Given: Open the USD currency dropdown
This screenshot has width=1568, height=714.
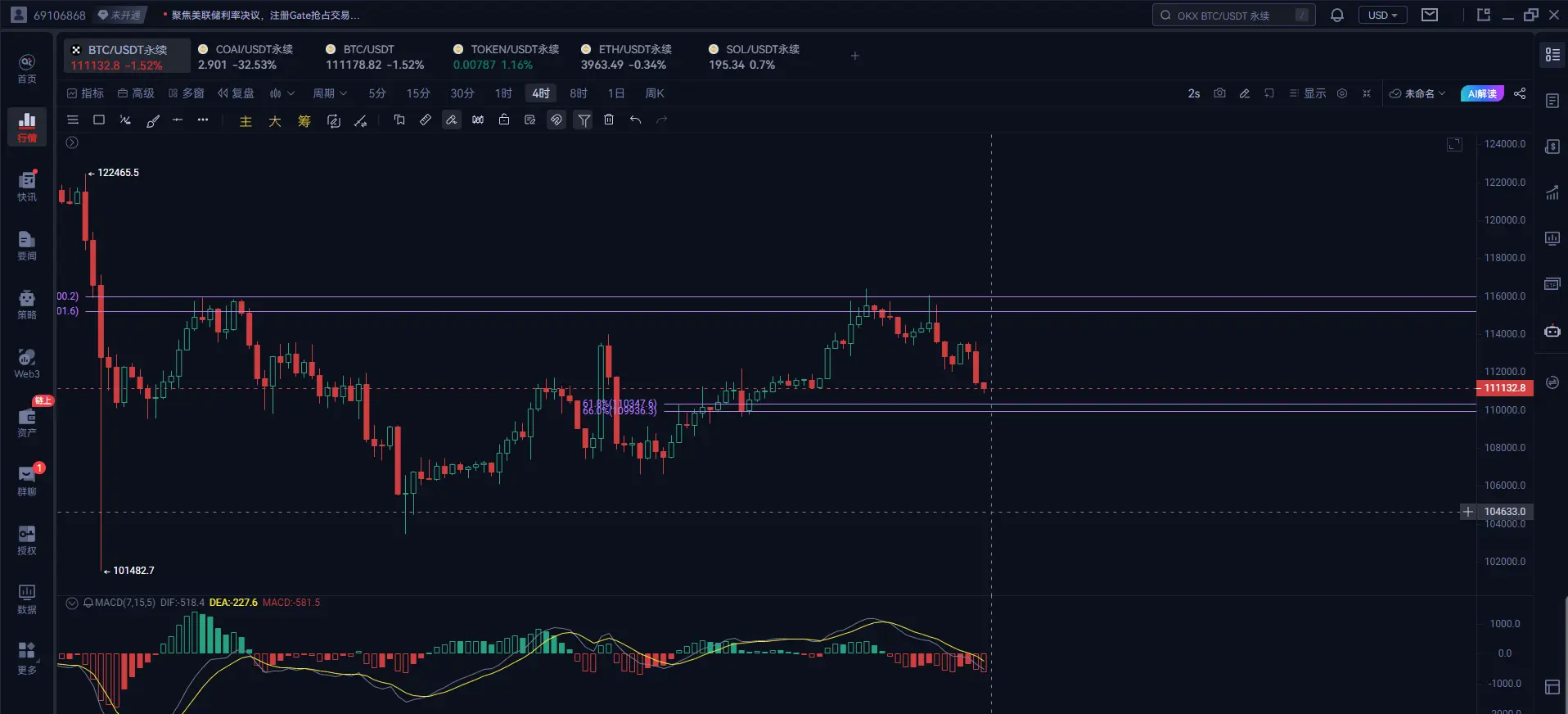Looking at the screenshot, I should (x=1383, y=15).
